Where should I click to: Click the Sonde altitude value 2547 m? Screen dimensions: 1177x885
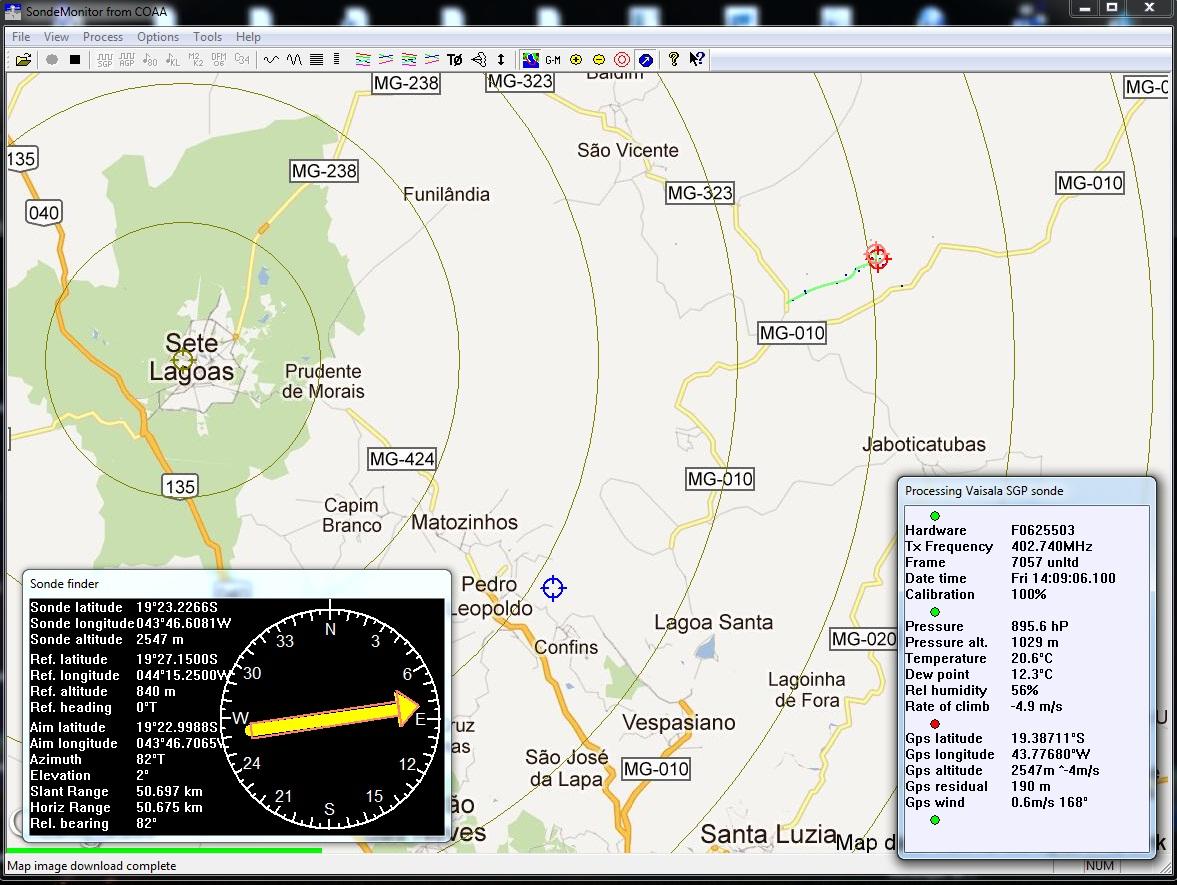pos(159,640)
